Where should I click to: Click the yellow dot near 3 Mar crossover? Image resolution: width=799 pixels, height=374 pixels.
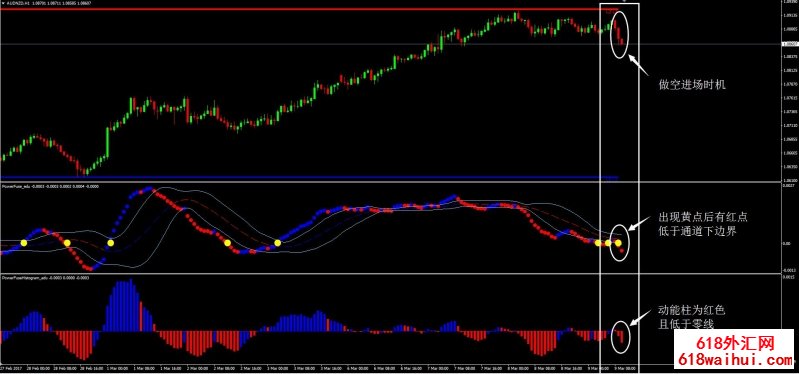click(278, 243)
